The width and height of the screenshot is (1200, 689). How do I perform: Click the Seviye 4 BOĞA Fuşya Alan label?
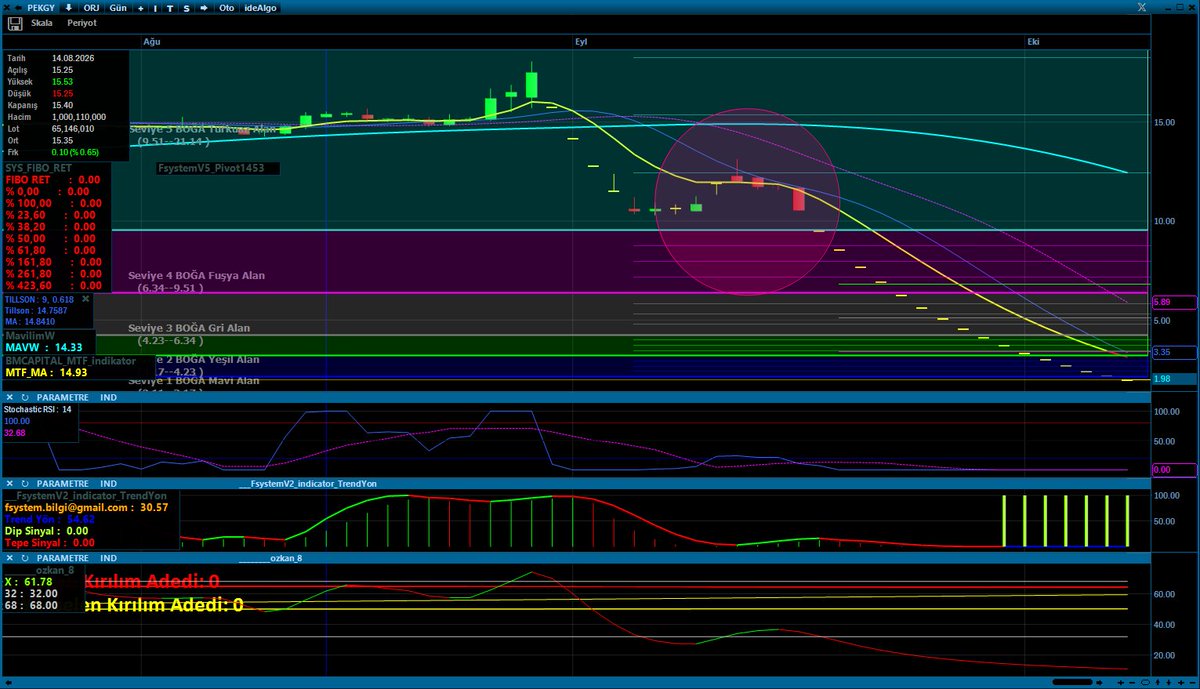pyautogui.click(x=196, y=275)
